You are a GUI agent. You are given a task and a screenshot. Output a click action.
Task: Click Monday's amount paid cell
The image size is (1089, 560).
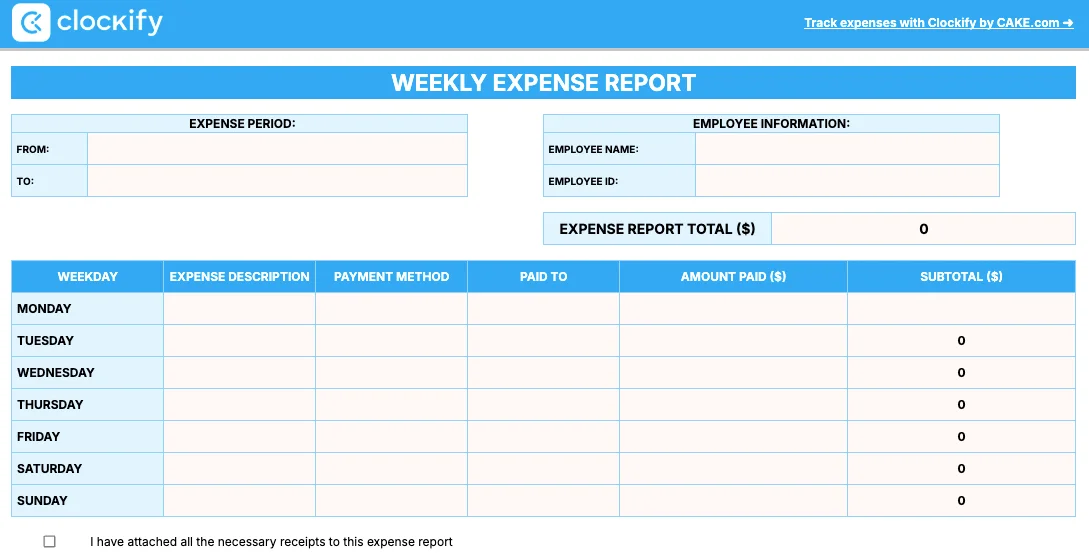733,308
